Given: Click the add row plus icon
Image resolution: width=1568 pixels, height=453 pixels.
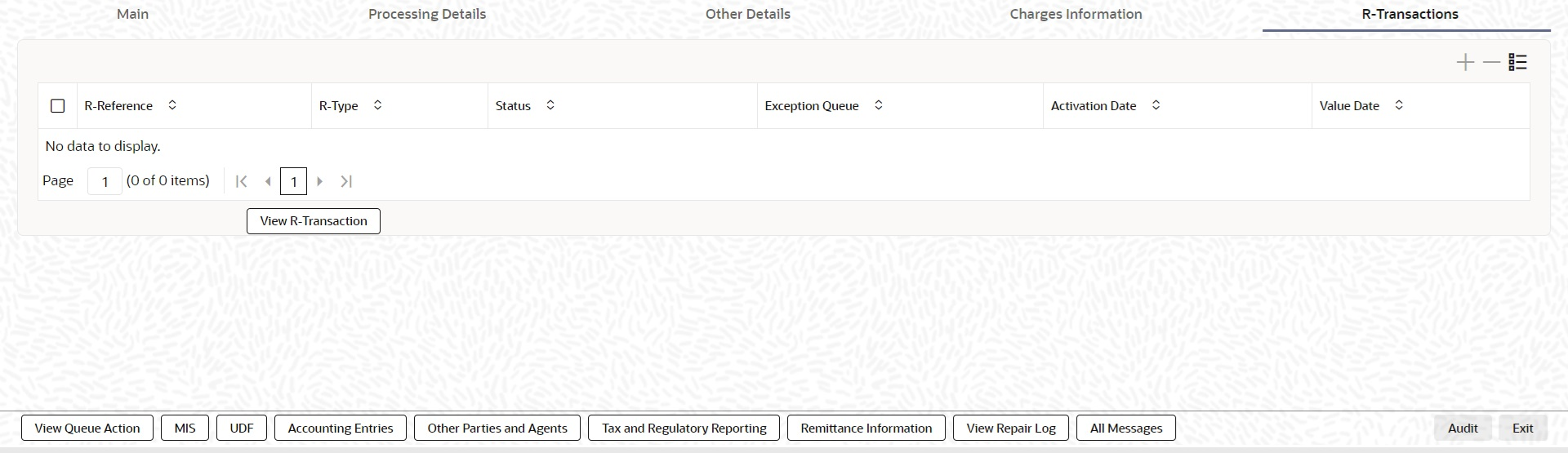Looking at the screenshot, I should 1465,63.
